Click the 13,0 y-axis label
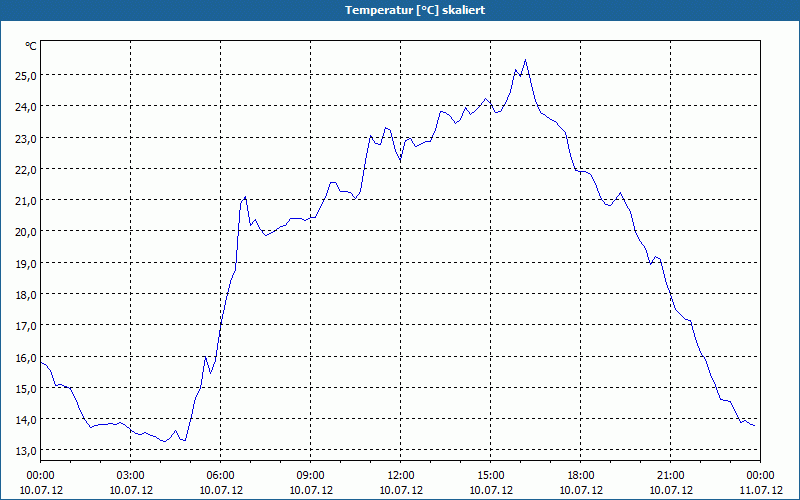 coord(26,451)
